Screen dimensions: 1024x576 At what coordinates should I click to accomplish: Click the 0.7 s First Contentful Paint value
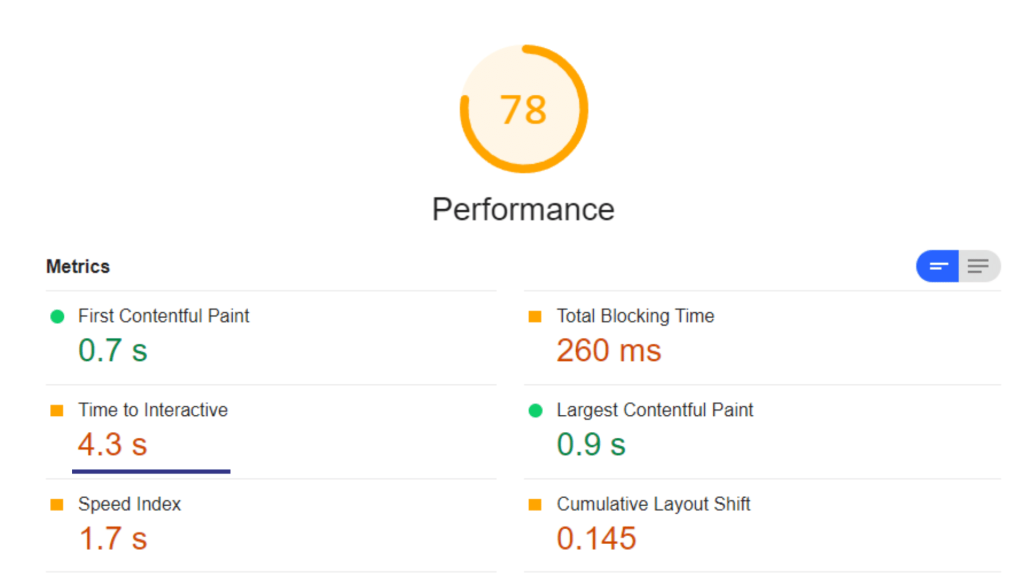coord(111,350)
